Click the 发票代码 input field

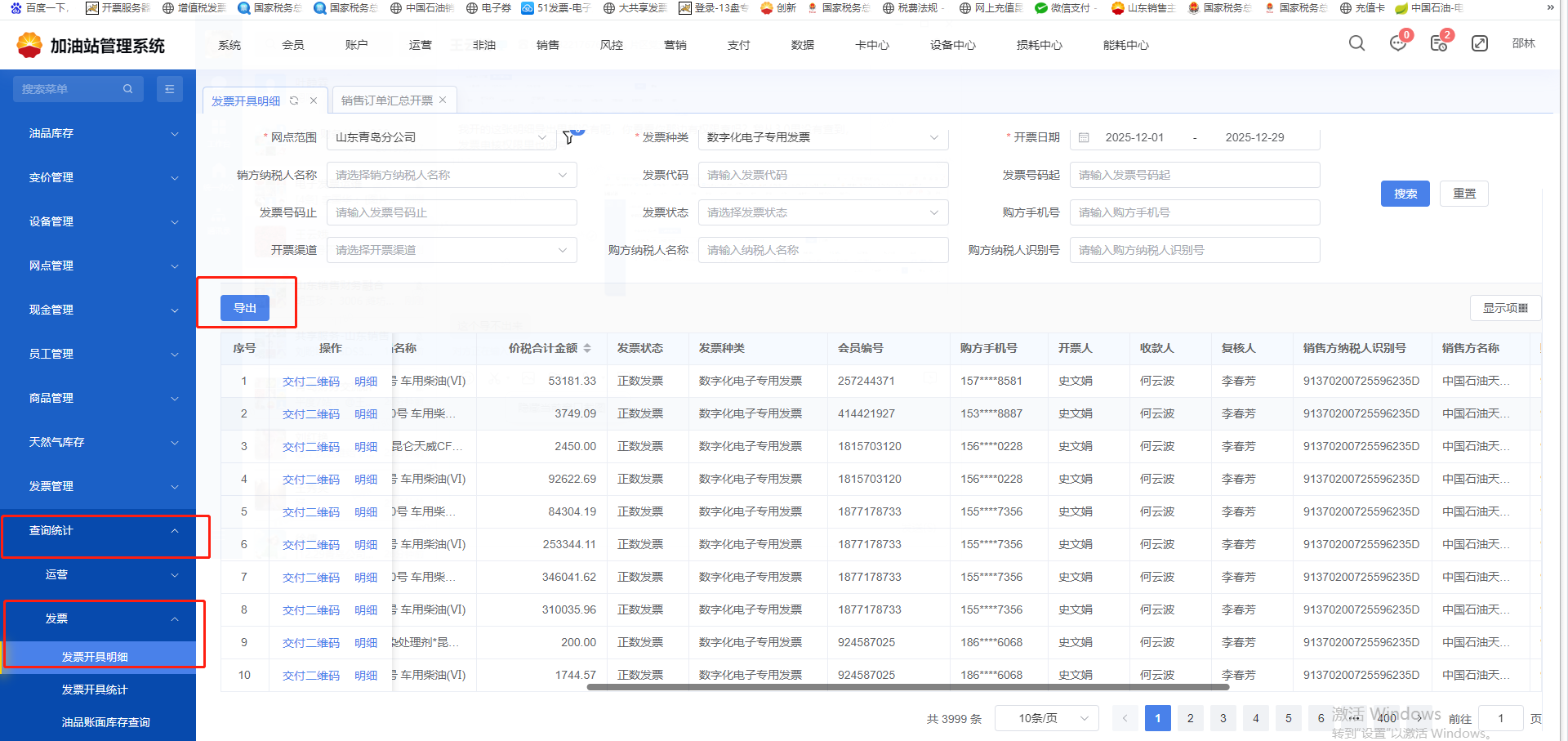tap(822, 175)
